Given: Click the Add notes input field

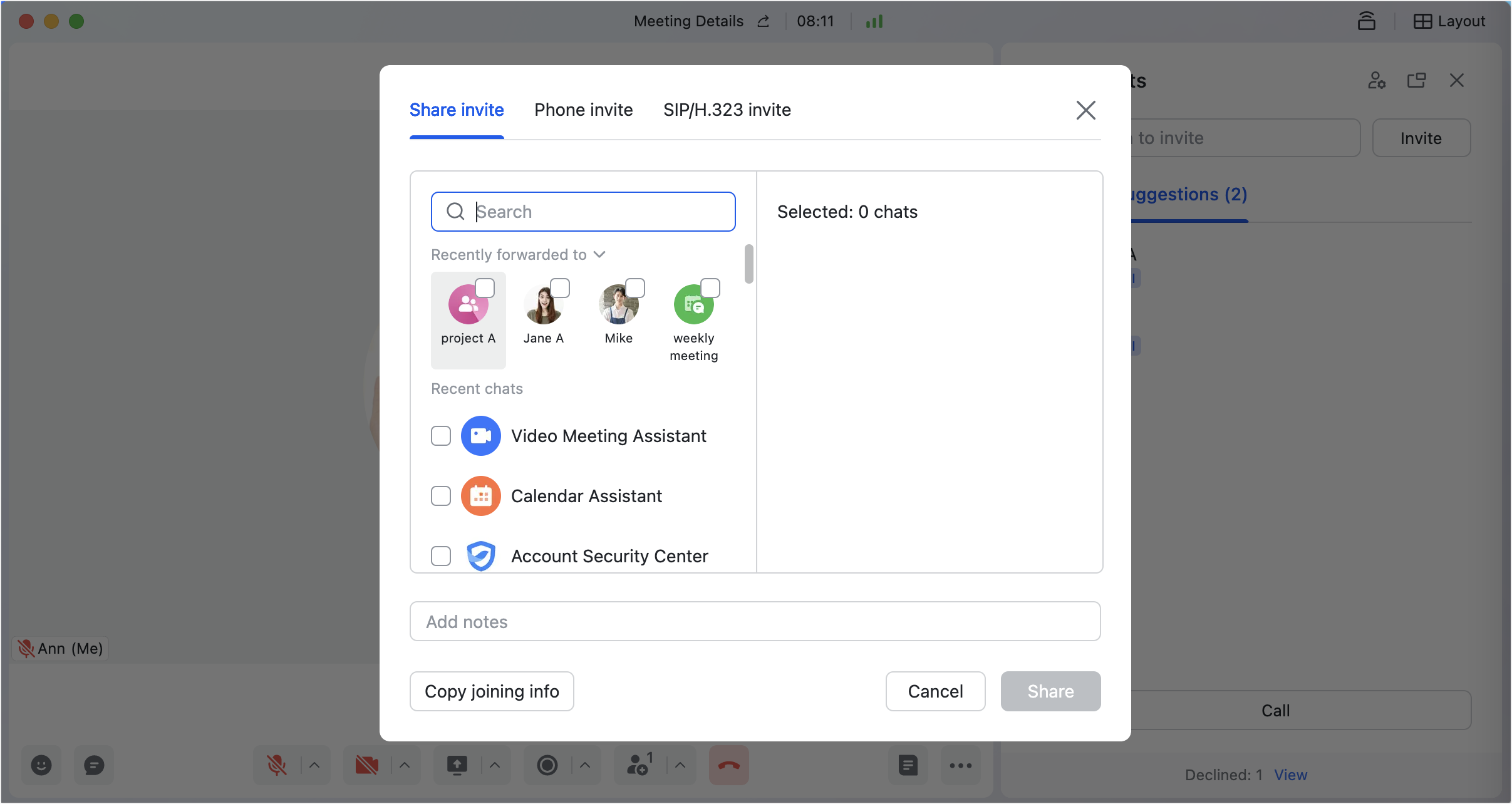Looking at the screenshot, I should tap(755, 621).
